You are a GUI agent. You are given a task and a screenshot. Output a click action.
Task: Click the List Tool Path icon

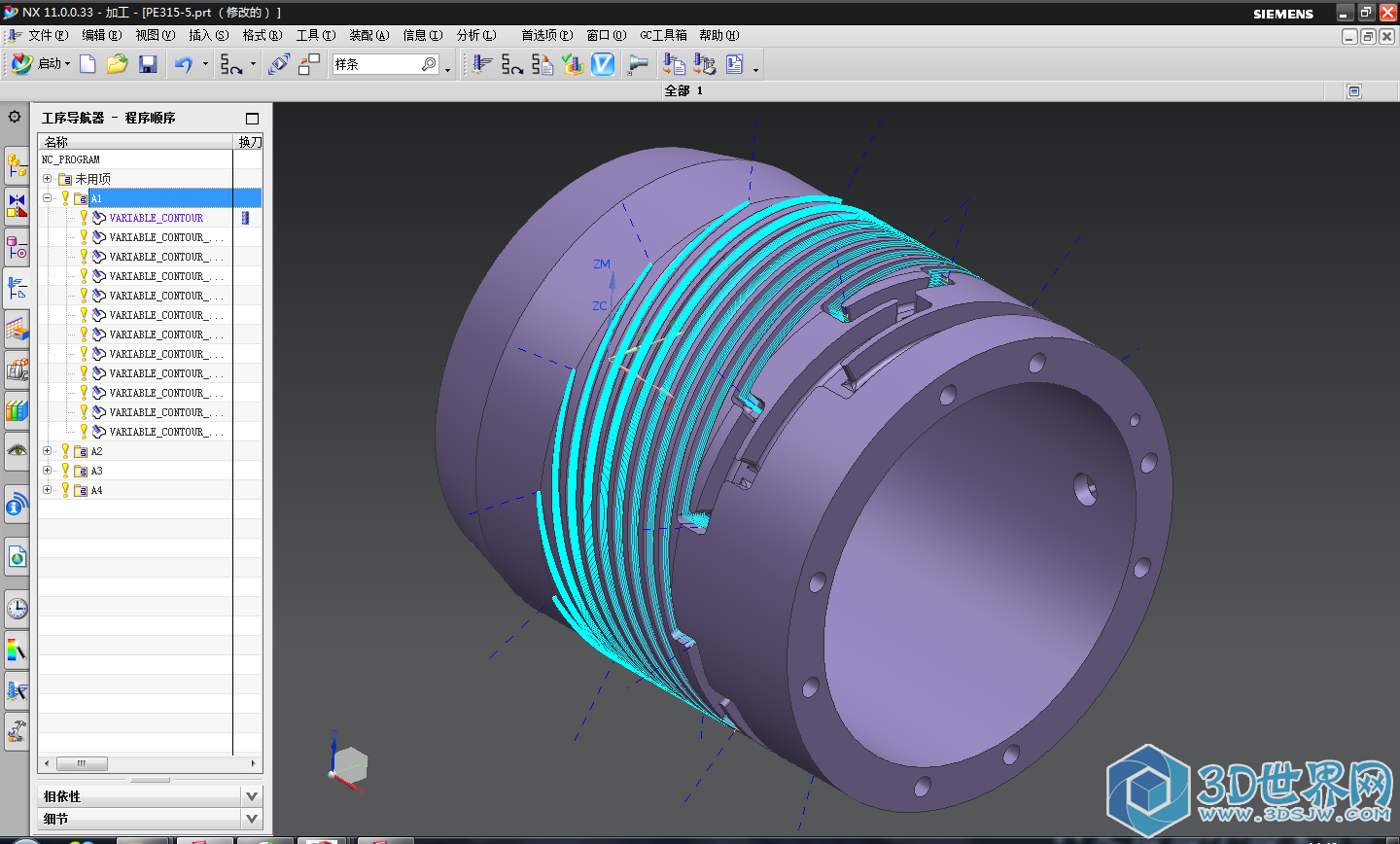[542, 64]
